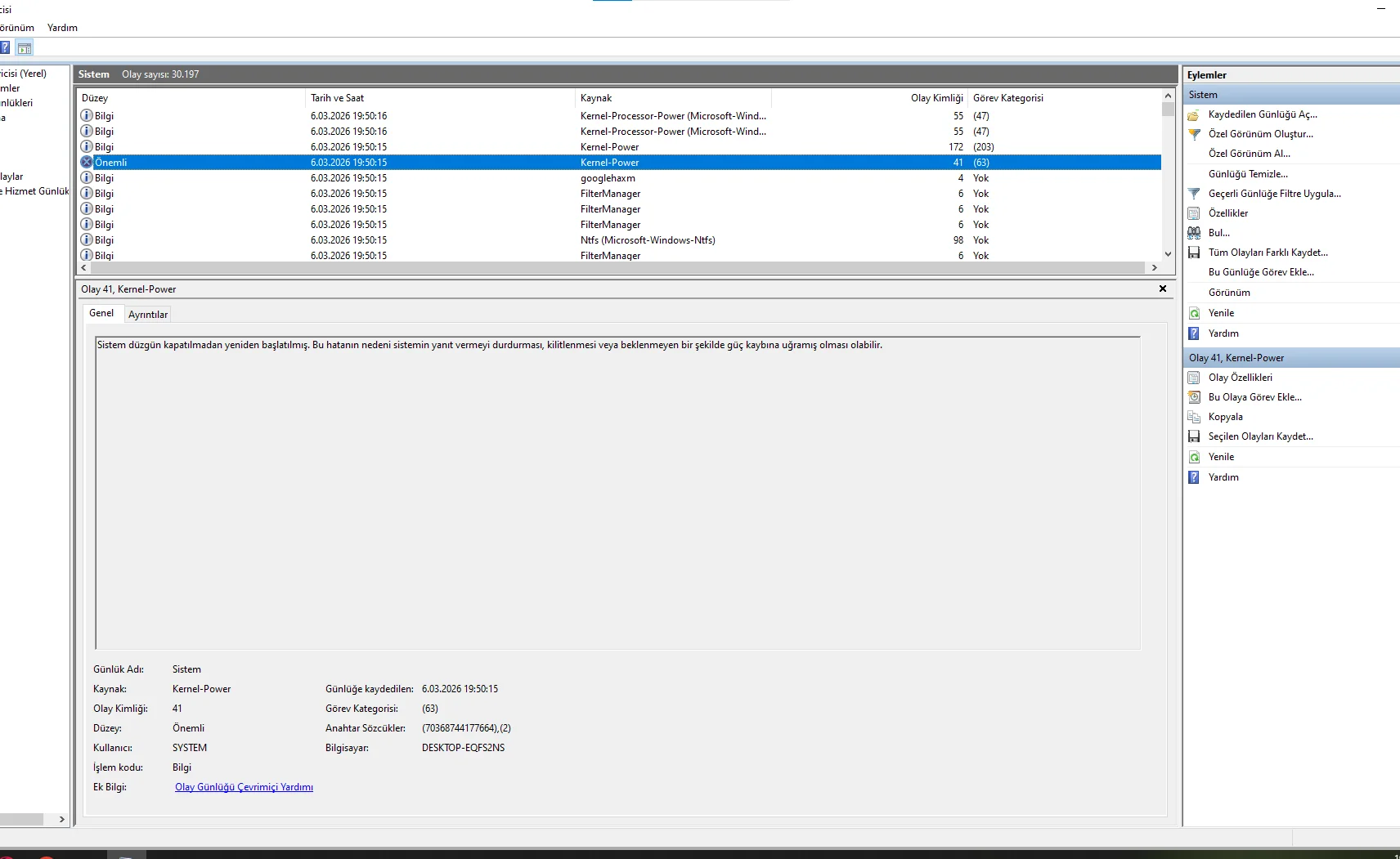The width and height of the screenshot is (1400, 859).
Task: Minimize the Event Viewer window
Action: point(1381,8)
